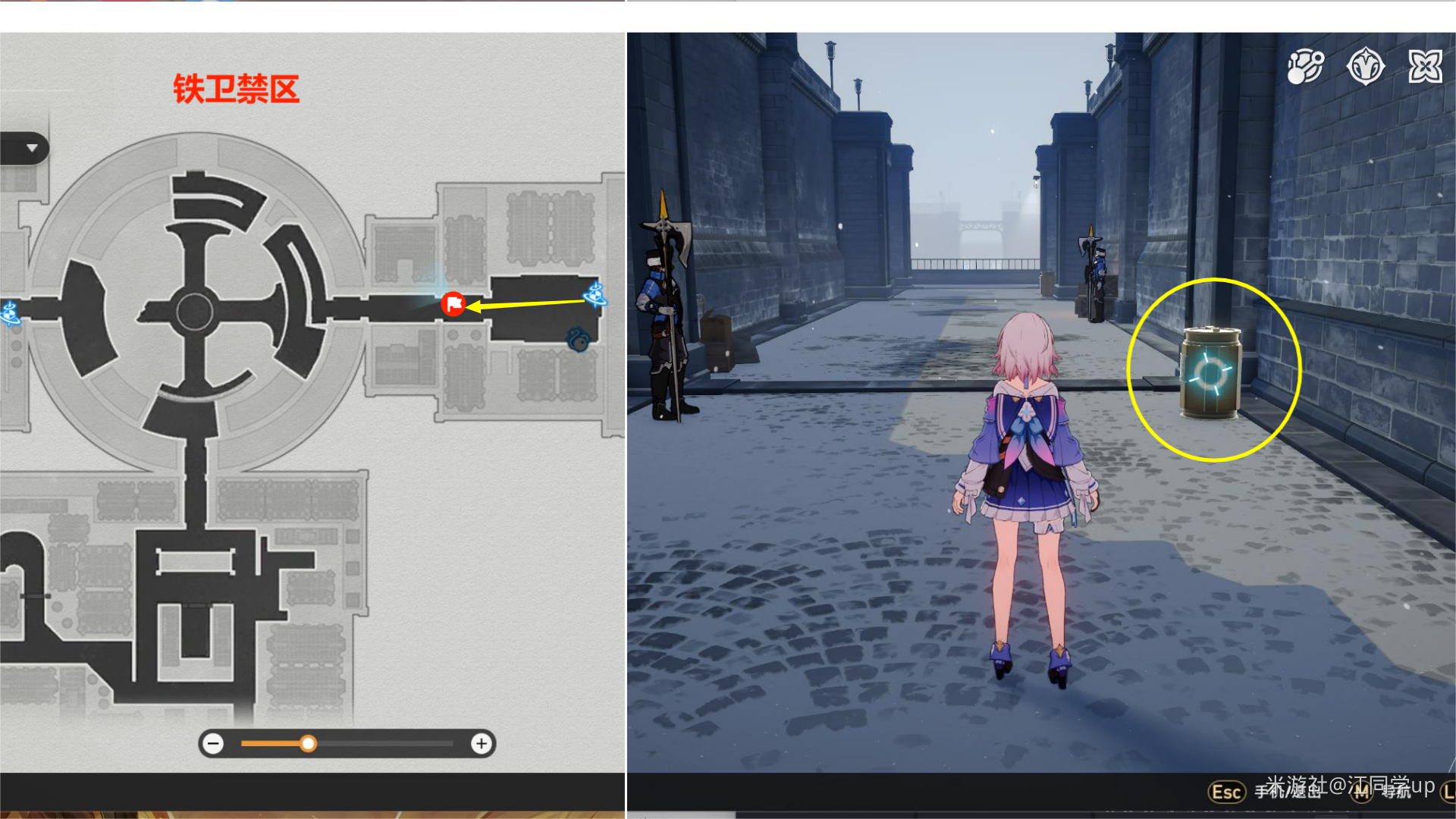
Task: Interact with the glowing treasure container
Action: [x=1211, y=372]
